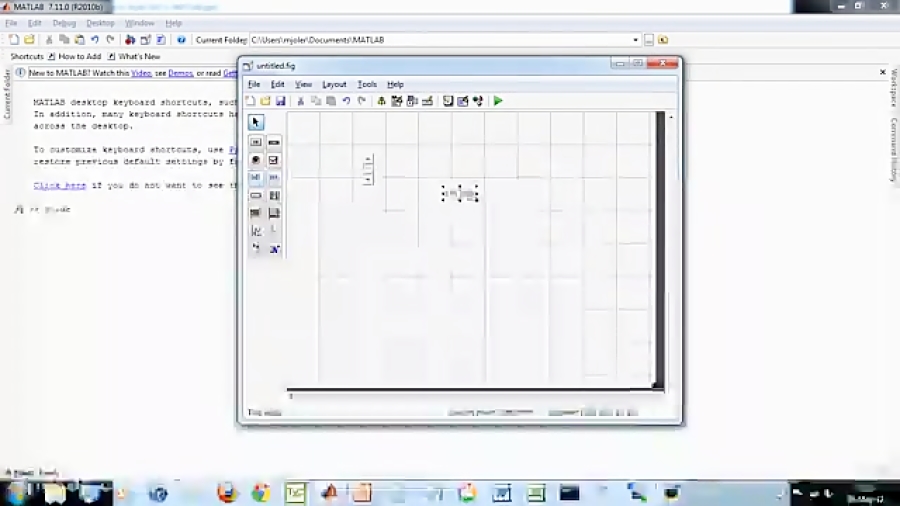Follow the Video link in info banner

pos(141,73)
